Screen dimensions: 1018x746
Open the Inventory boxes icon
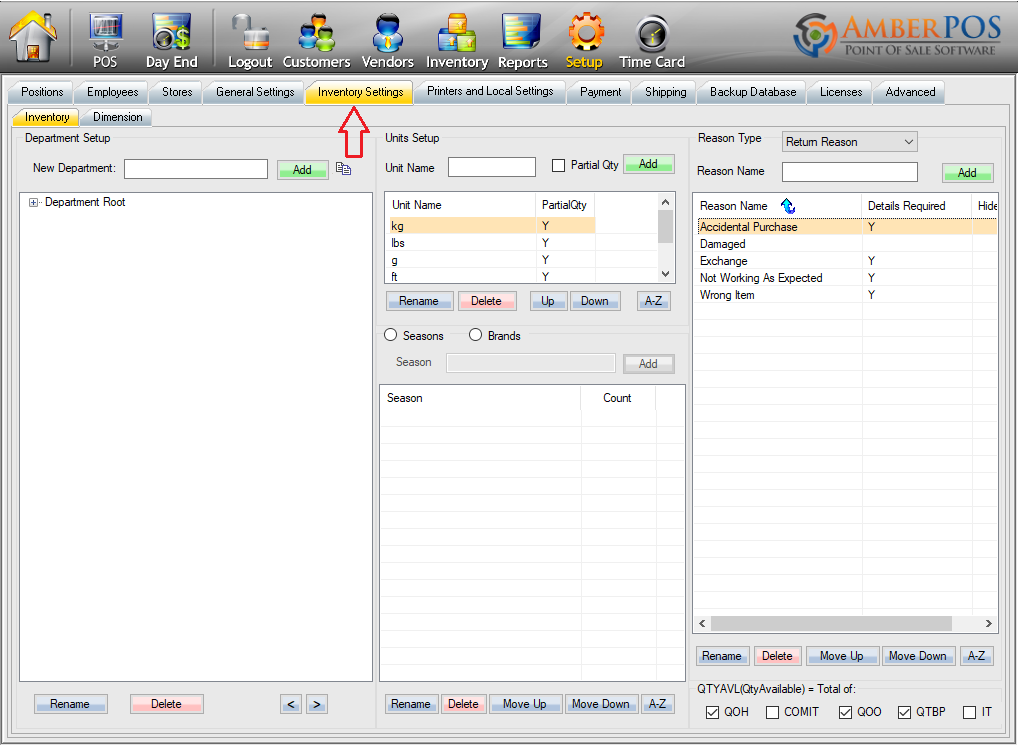(x=457, y=40)
